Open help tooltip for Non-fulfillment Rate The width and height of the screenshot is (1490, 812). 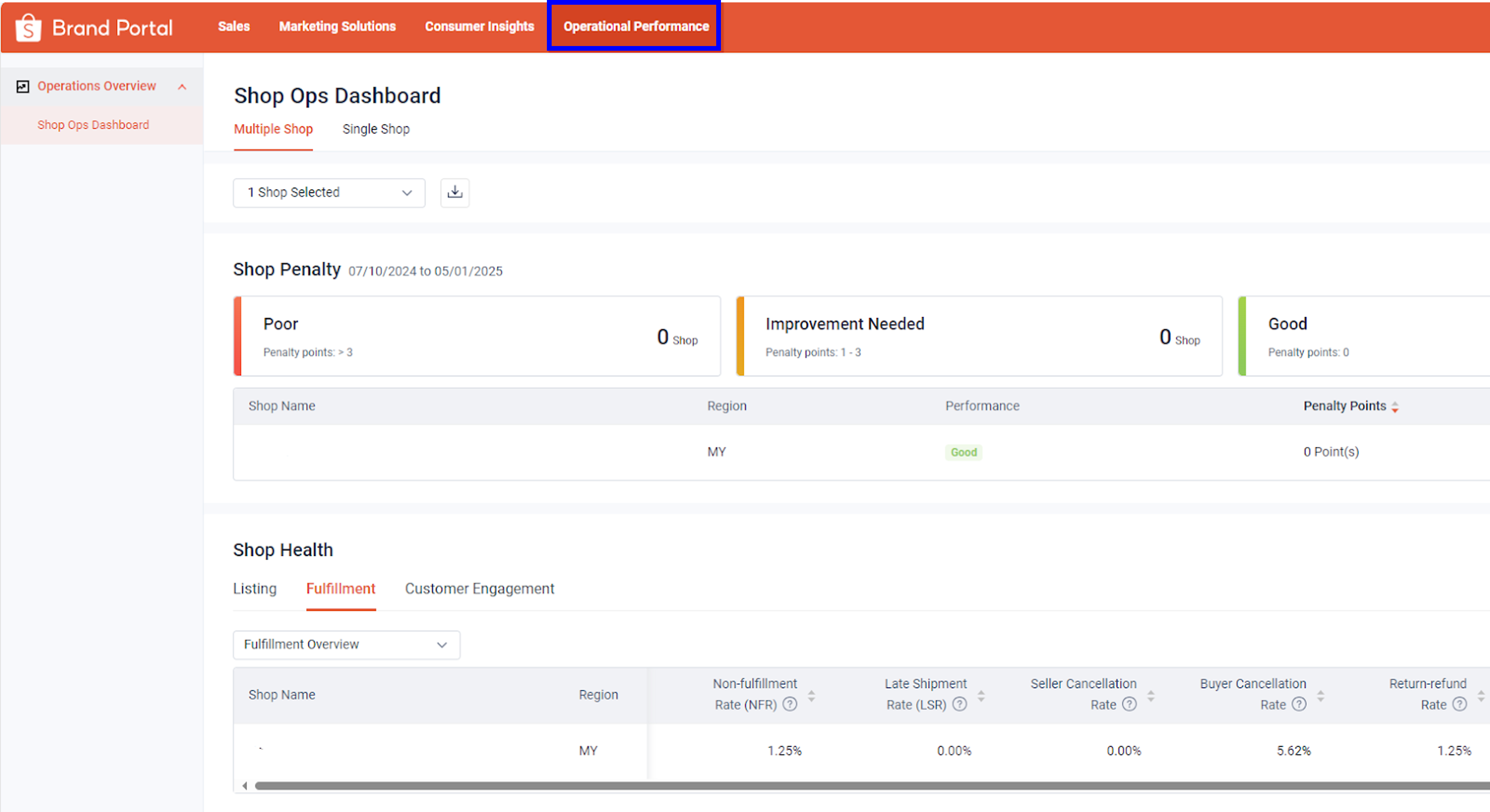click(x=790, y=704)
